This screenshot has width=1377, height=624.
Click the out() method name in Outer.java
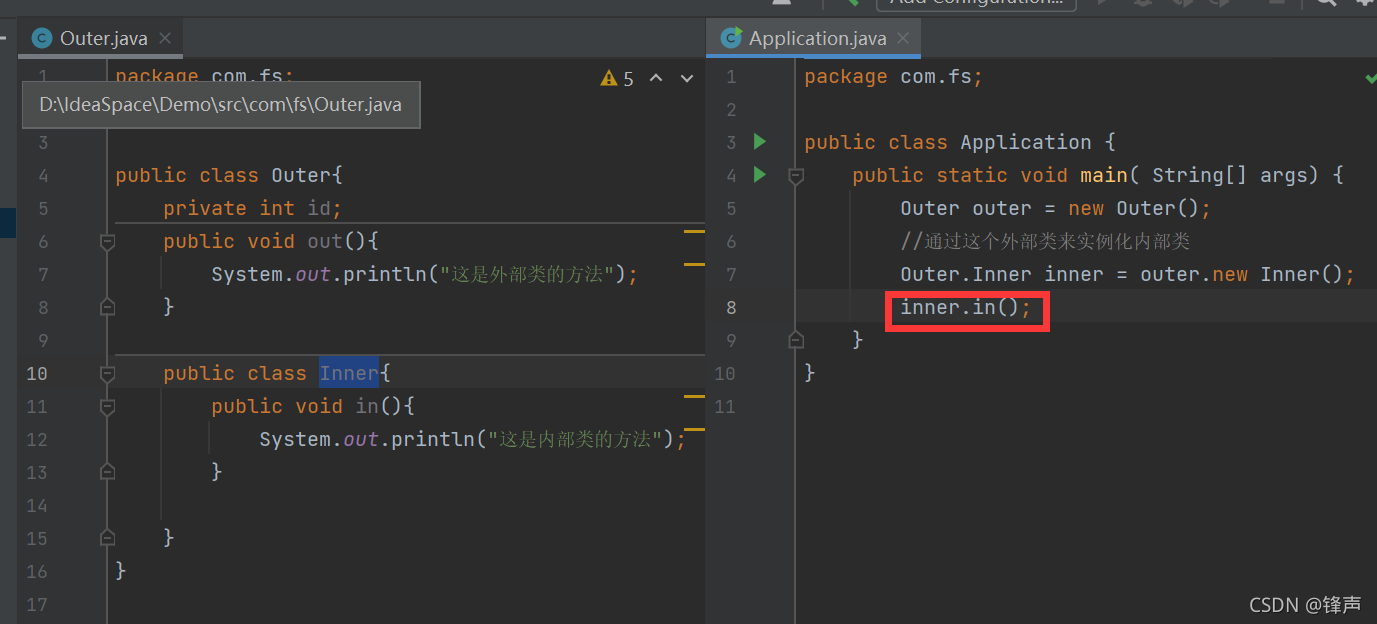coord(325,241)
